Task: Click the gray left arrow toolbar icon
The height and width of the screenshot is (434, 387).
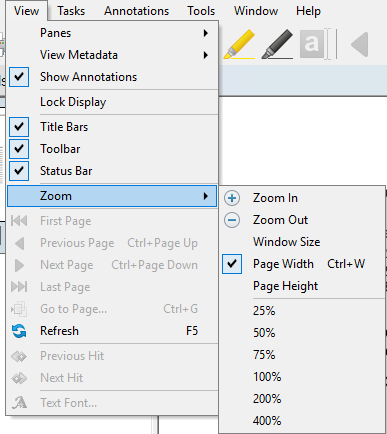Action: [x=360, y=44]
